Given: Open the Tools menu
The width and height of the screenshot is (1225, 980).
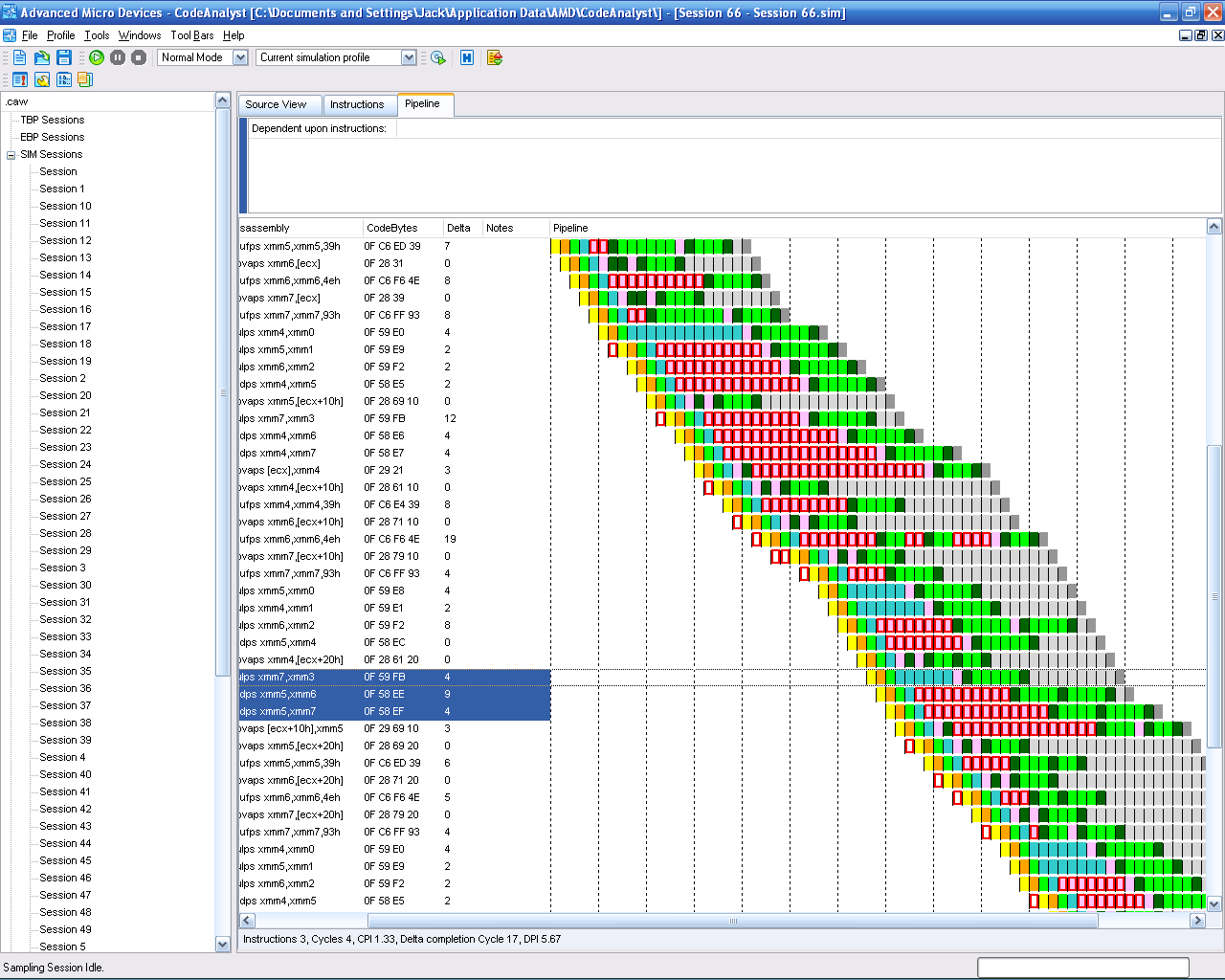Looking at the screenshot, I should coord(97,35).
